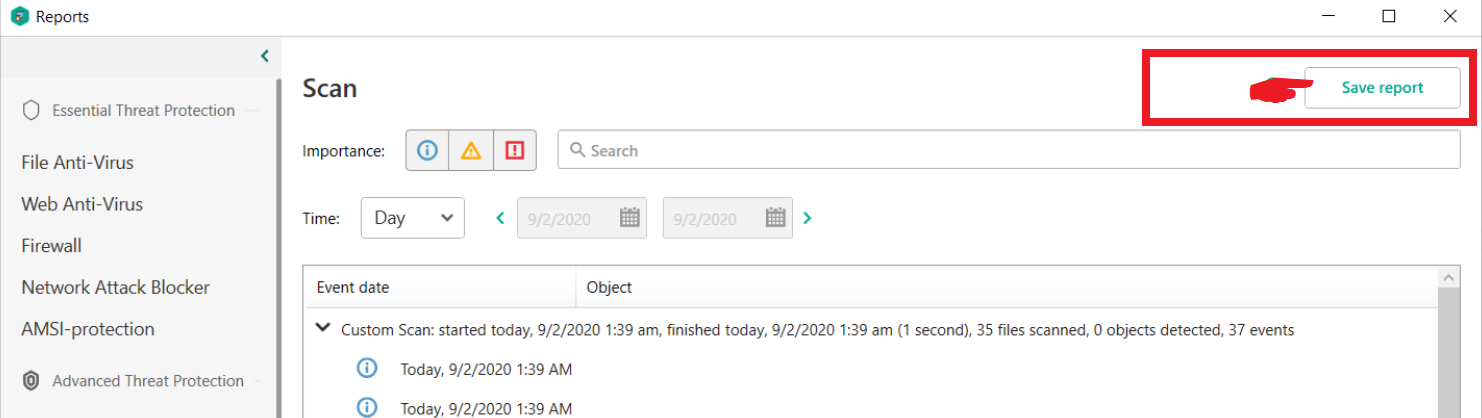1482x418 pixels.
Task: Select Network Attack Blocker in sidebar
Action: (x=115, y=287)
